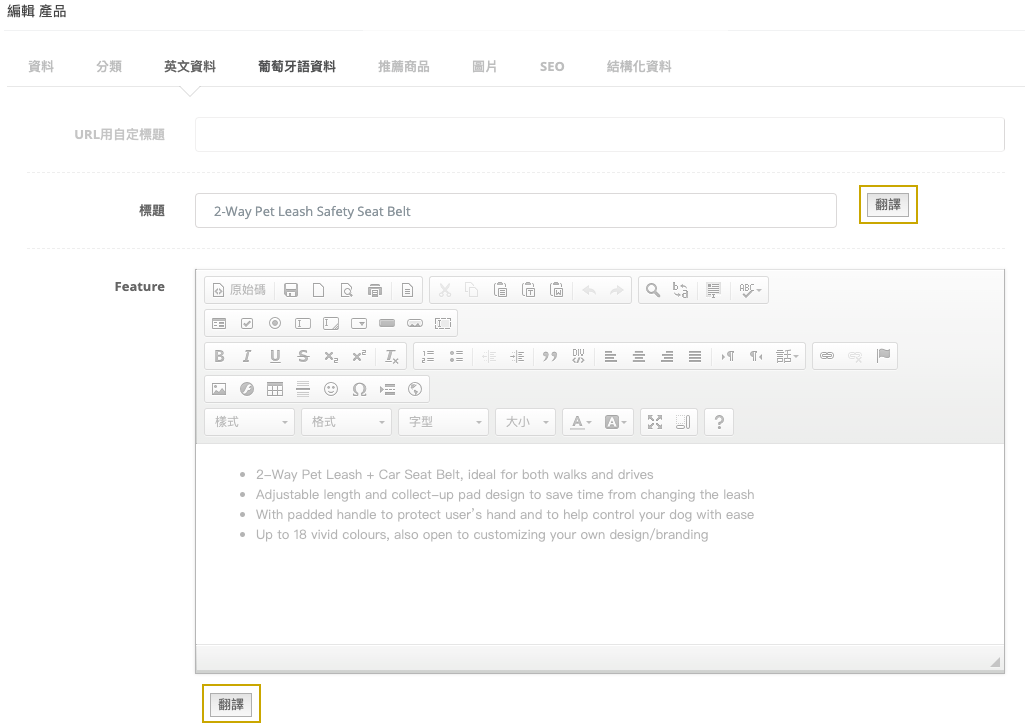Open the About CKEditor help button
1030x726 pixels.
pos(719,422)
